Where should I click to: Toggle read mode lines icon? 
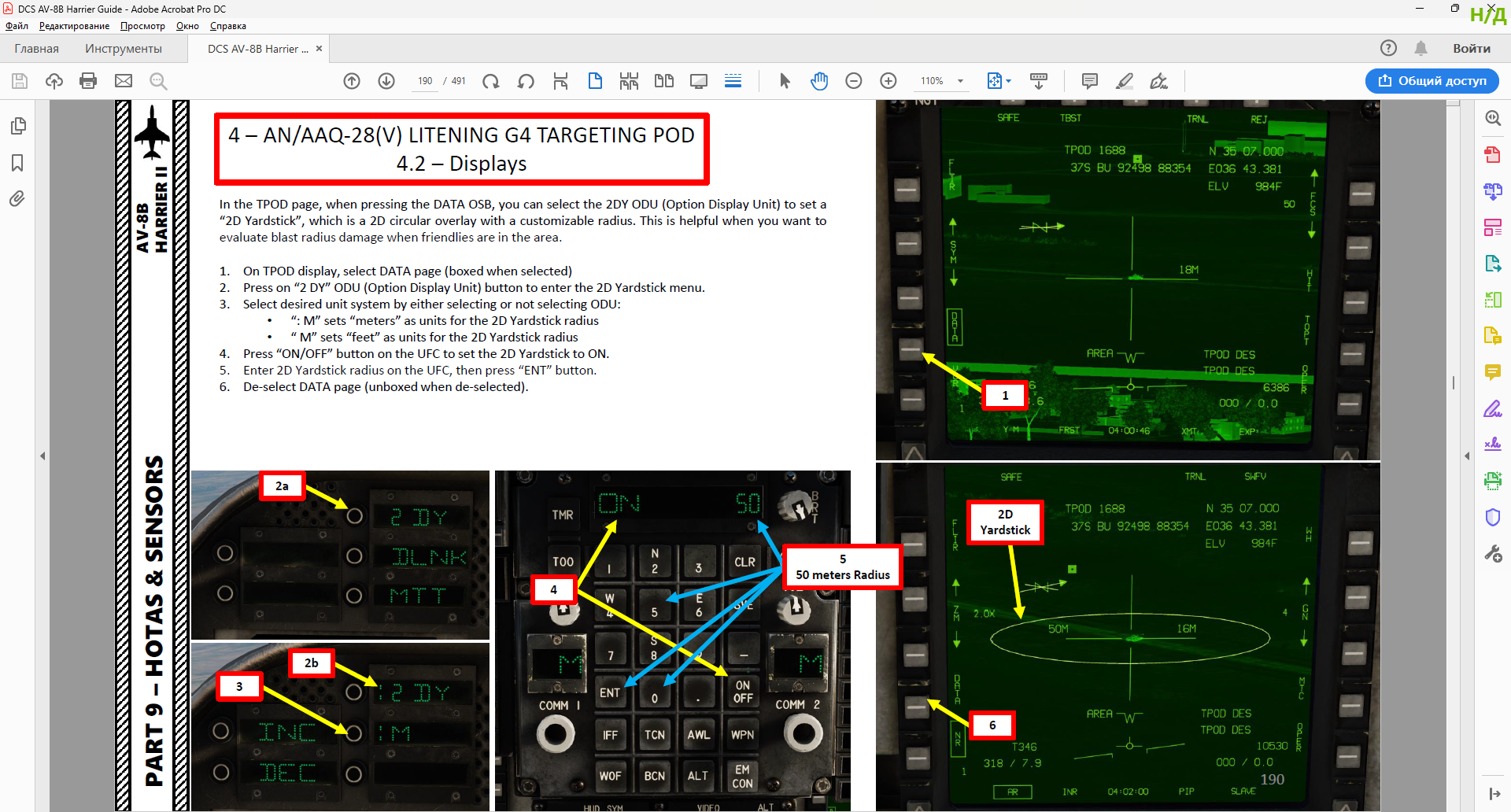(733, 81)
